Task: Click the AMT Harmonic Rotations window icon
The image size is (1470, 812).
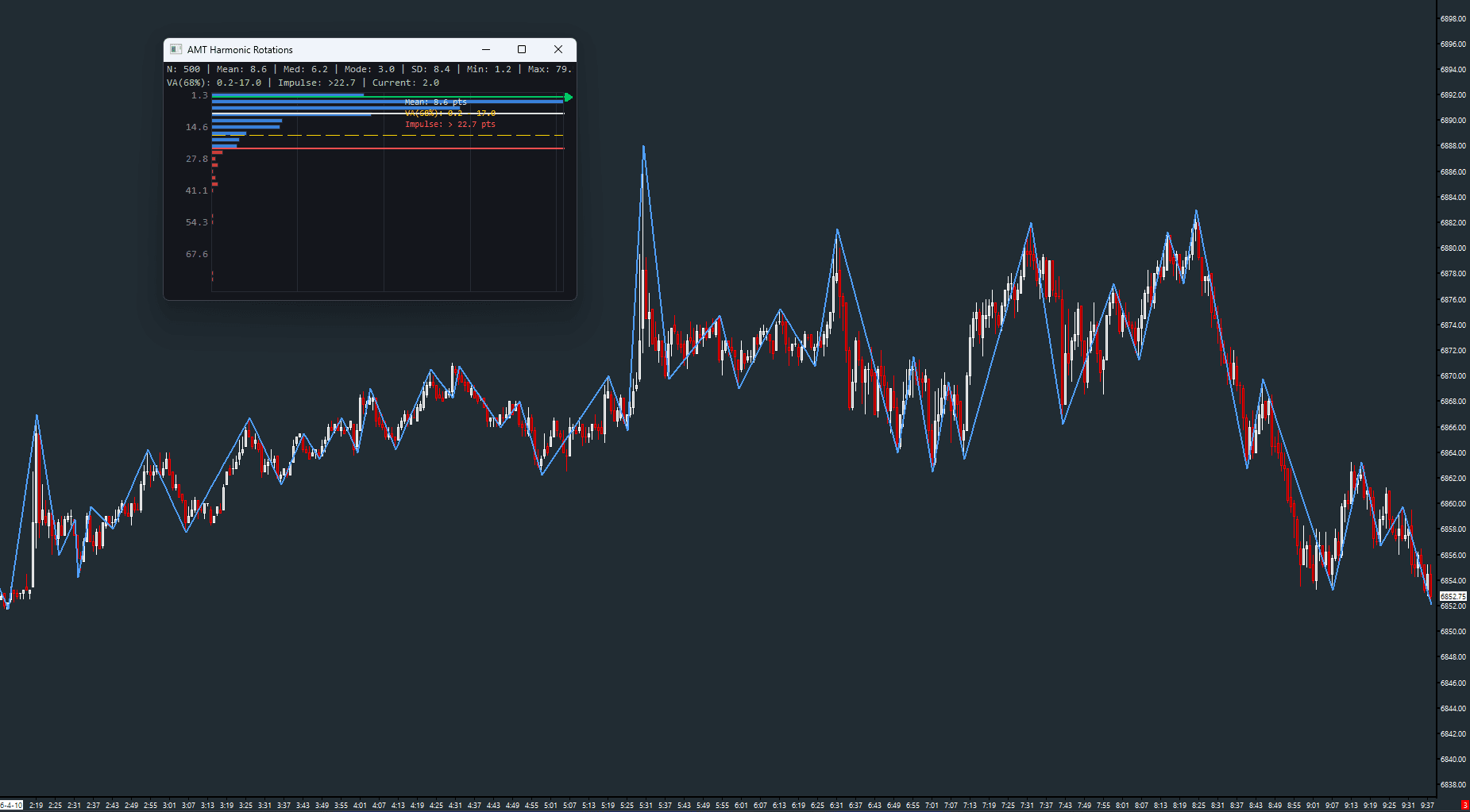Action: point(176,49)
